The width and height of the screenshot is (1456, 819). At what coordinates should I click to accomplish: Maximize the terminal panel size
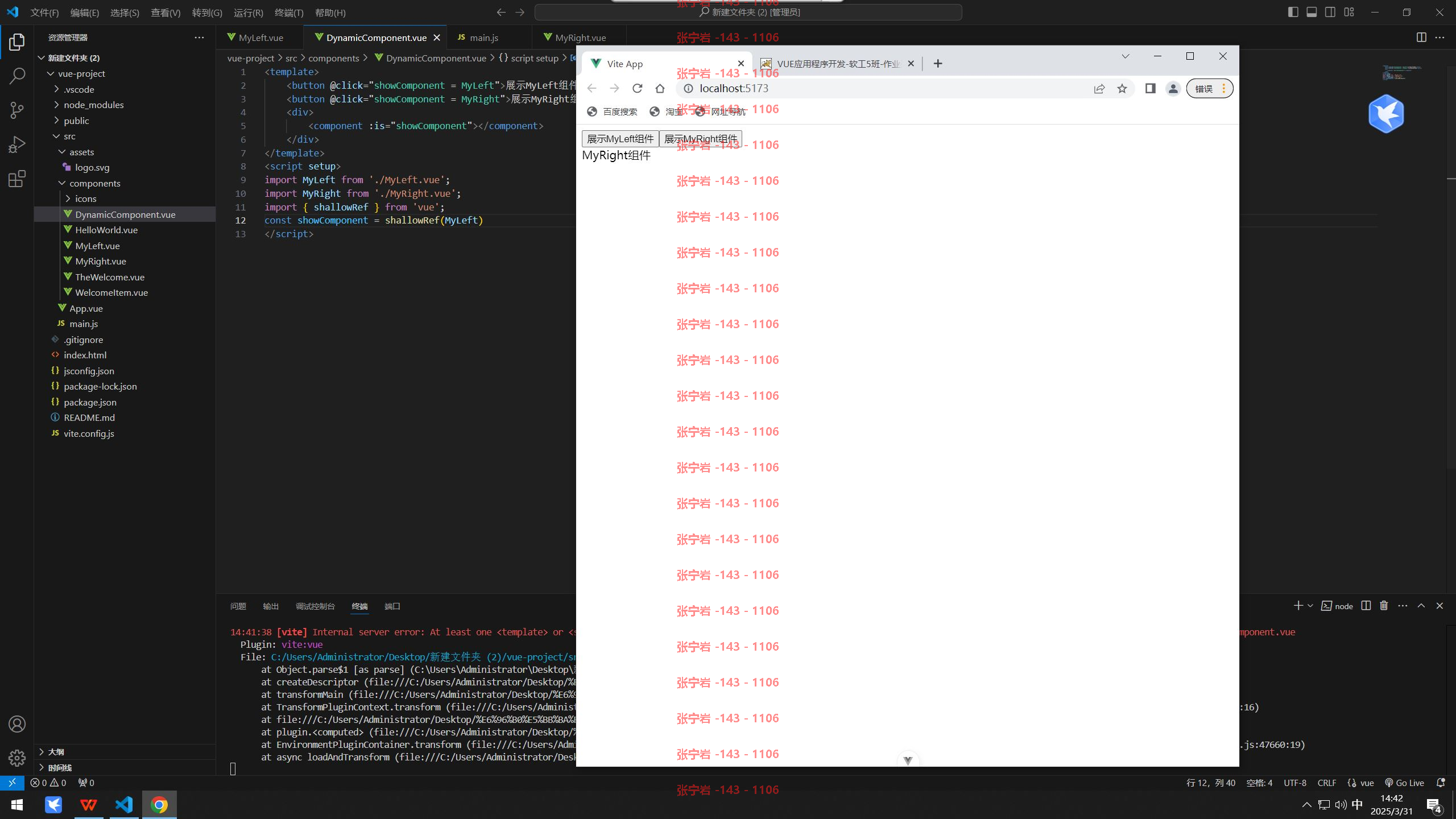(1421, 606)
